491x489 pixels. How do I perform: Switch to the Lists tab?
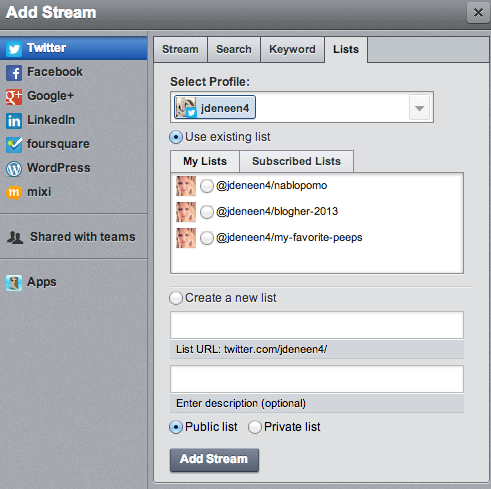tap(346, 49)
